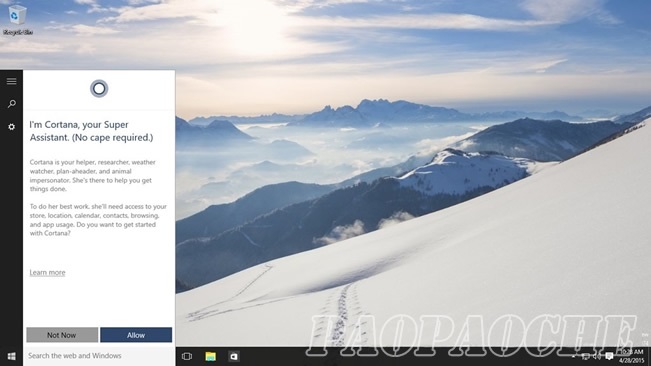Viewport: 651px width, 366px height.
Task: Follow the Learn more link
Action: (47, 272)
